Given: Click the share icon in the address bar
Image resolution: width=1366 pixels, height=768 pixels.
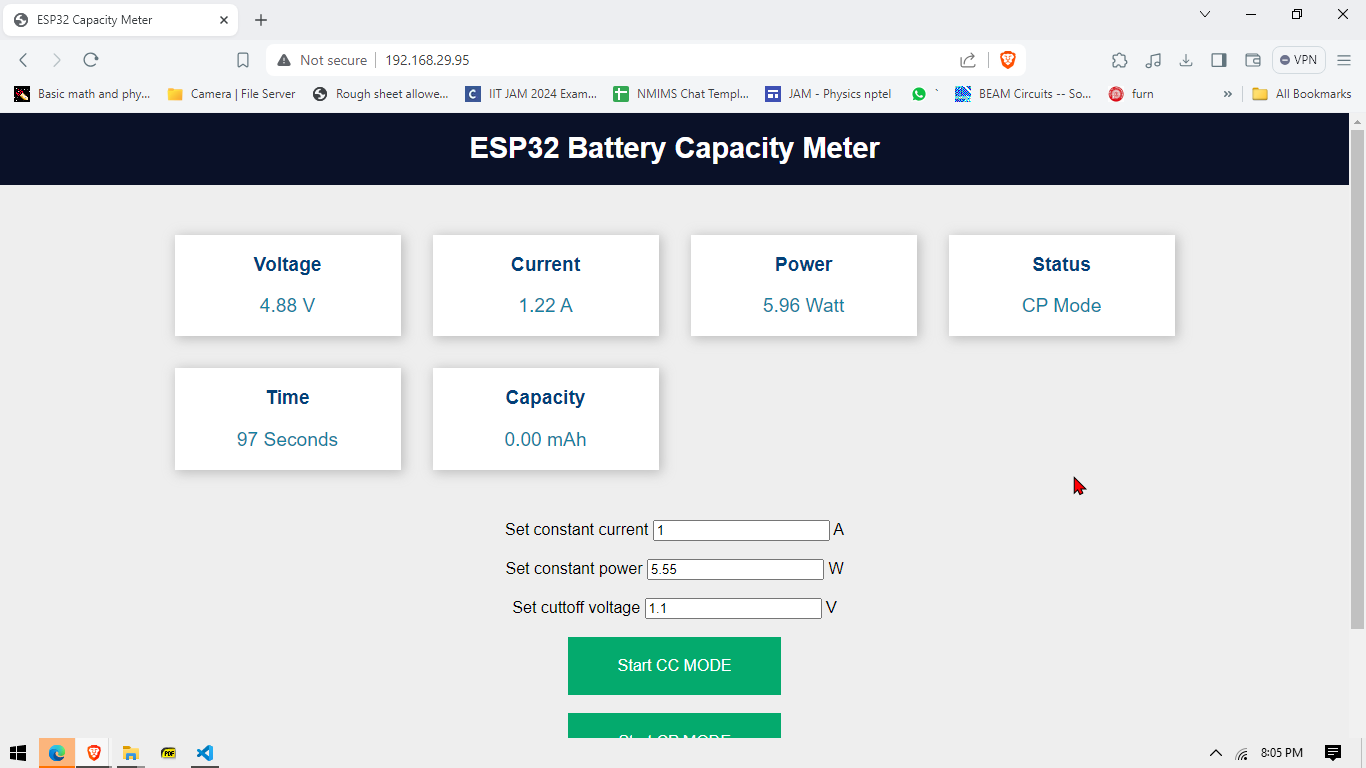Looking at the screenshot, I should (x=968, y=60).
